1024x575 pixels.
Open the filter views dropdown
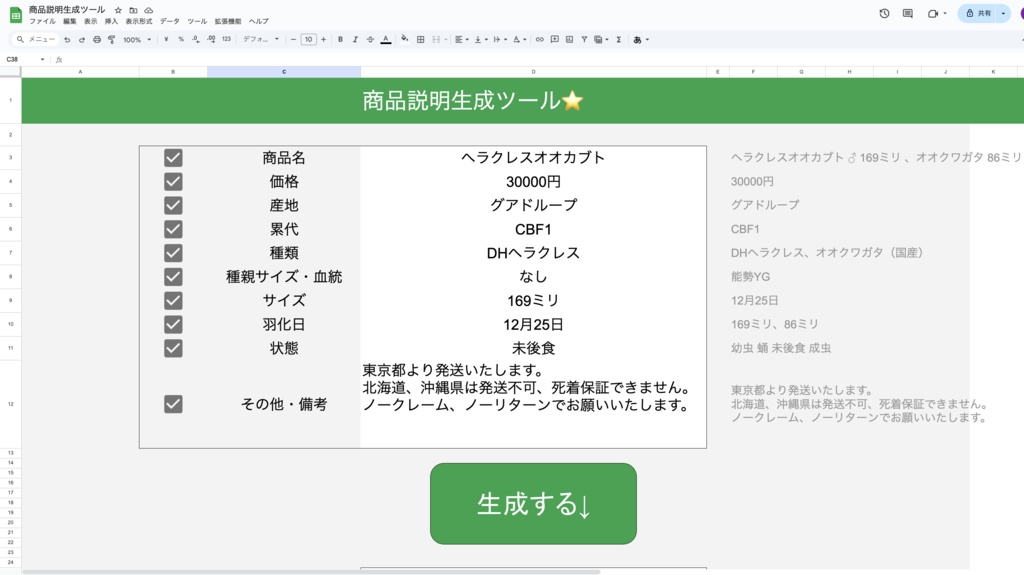(601, 39)
